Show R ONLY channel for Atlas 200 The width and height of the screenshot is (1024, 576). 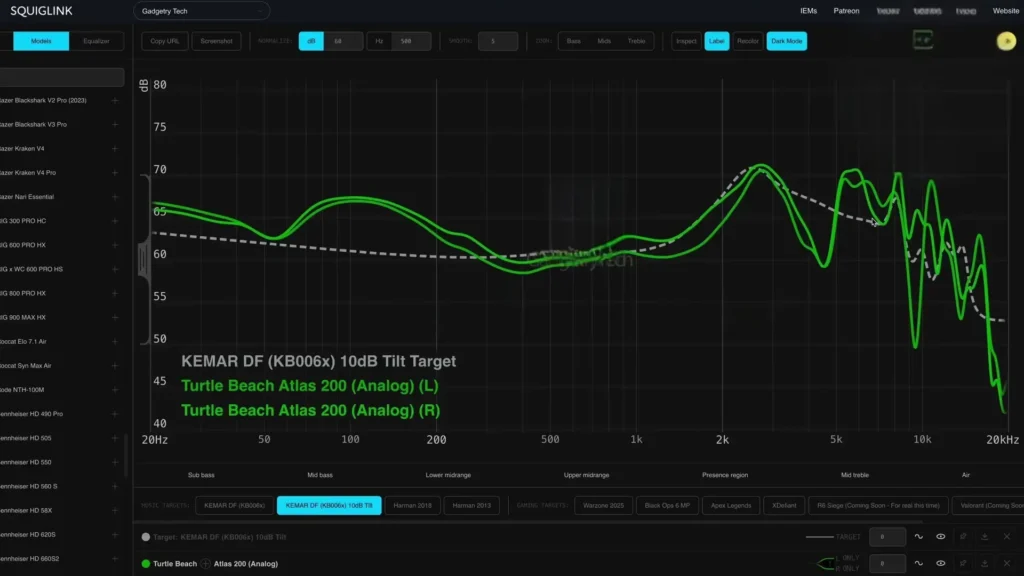pos(850,569)
